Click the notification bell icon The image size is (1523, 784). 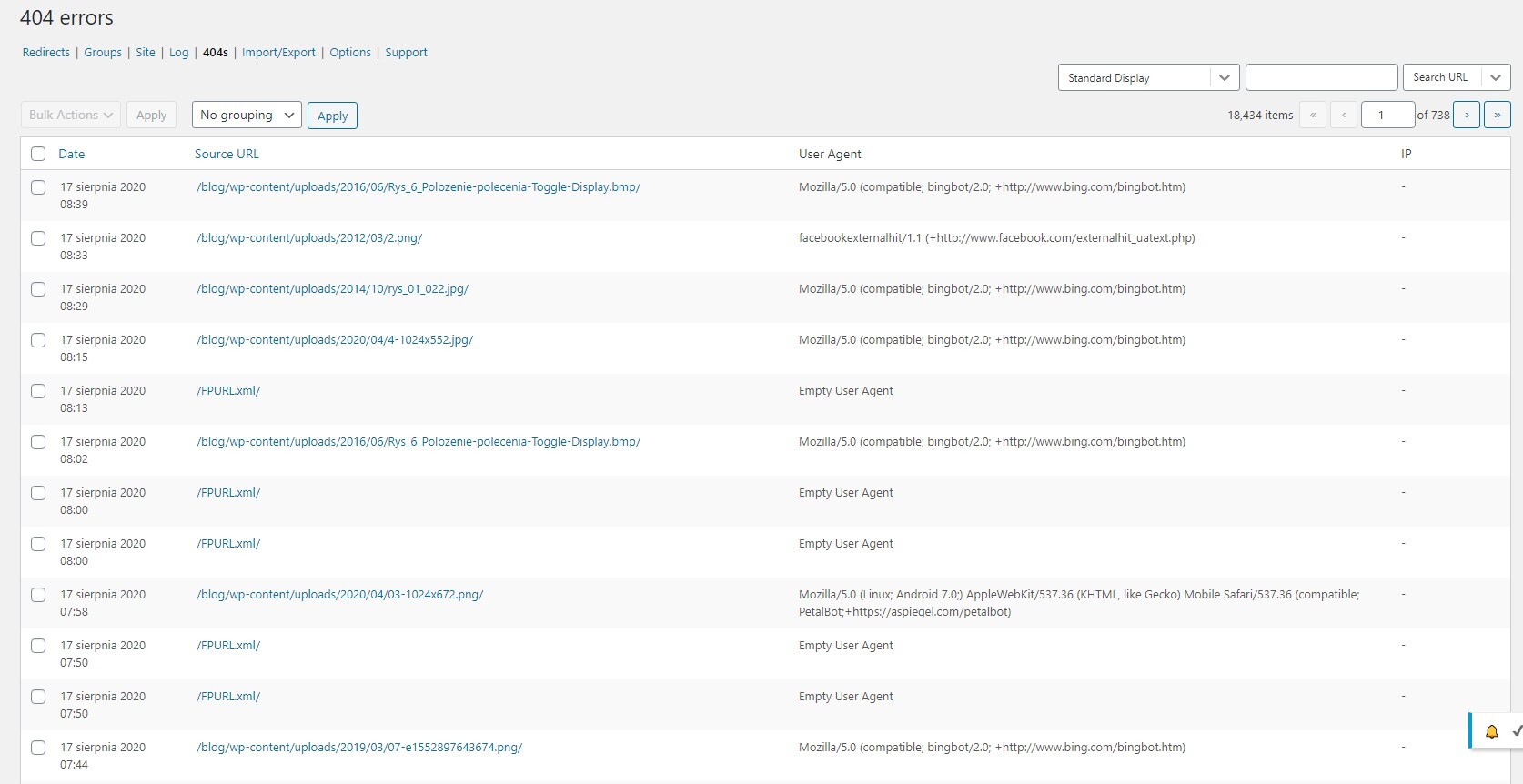1491,731
